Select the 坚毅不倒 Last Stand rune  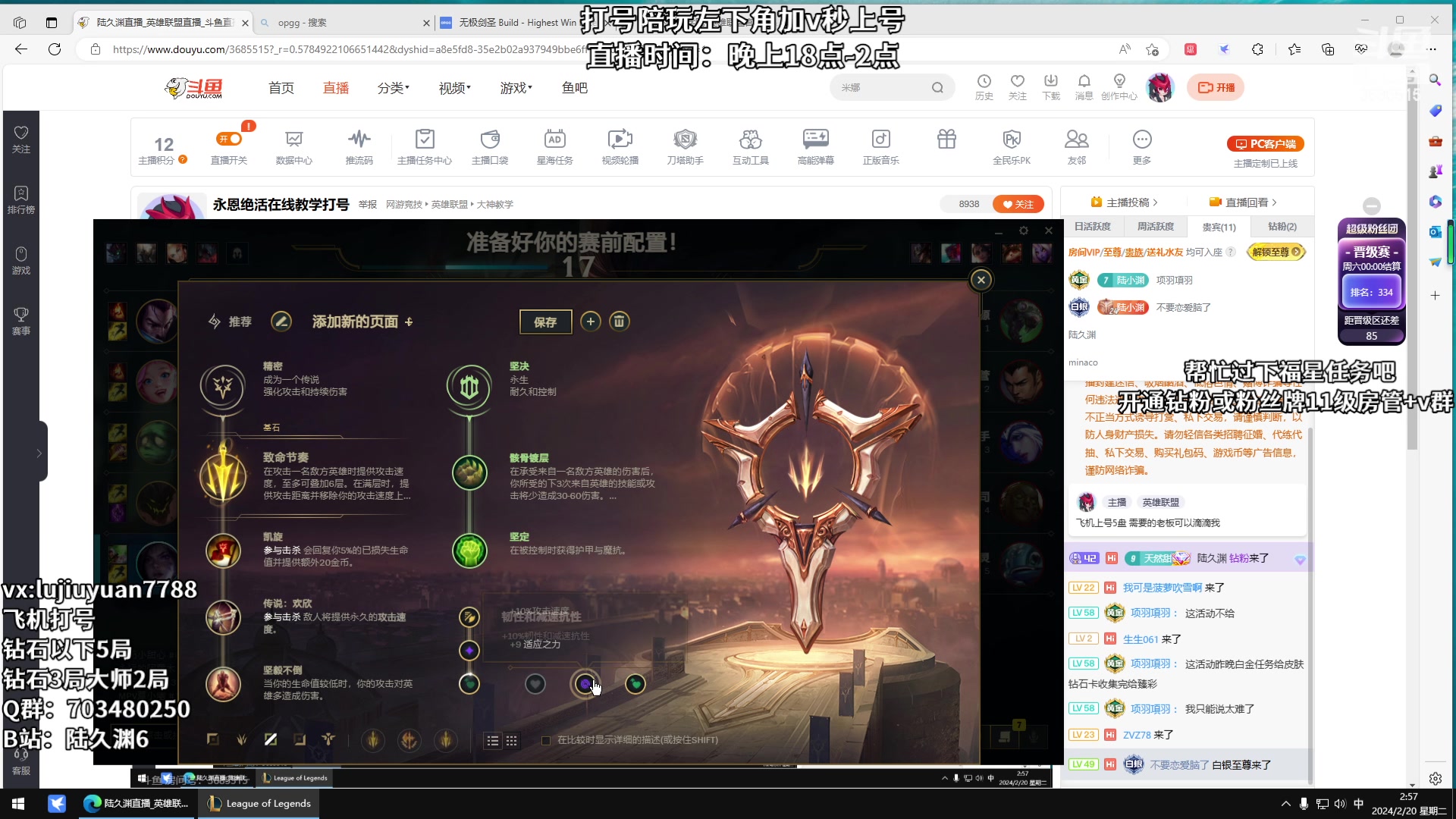tap(223, 684)
